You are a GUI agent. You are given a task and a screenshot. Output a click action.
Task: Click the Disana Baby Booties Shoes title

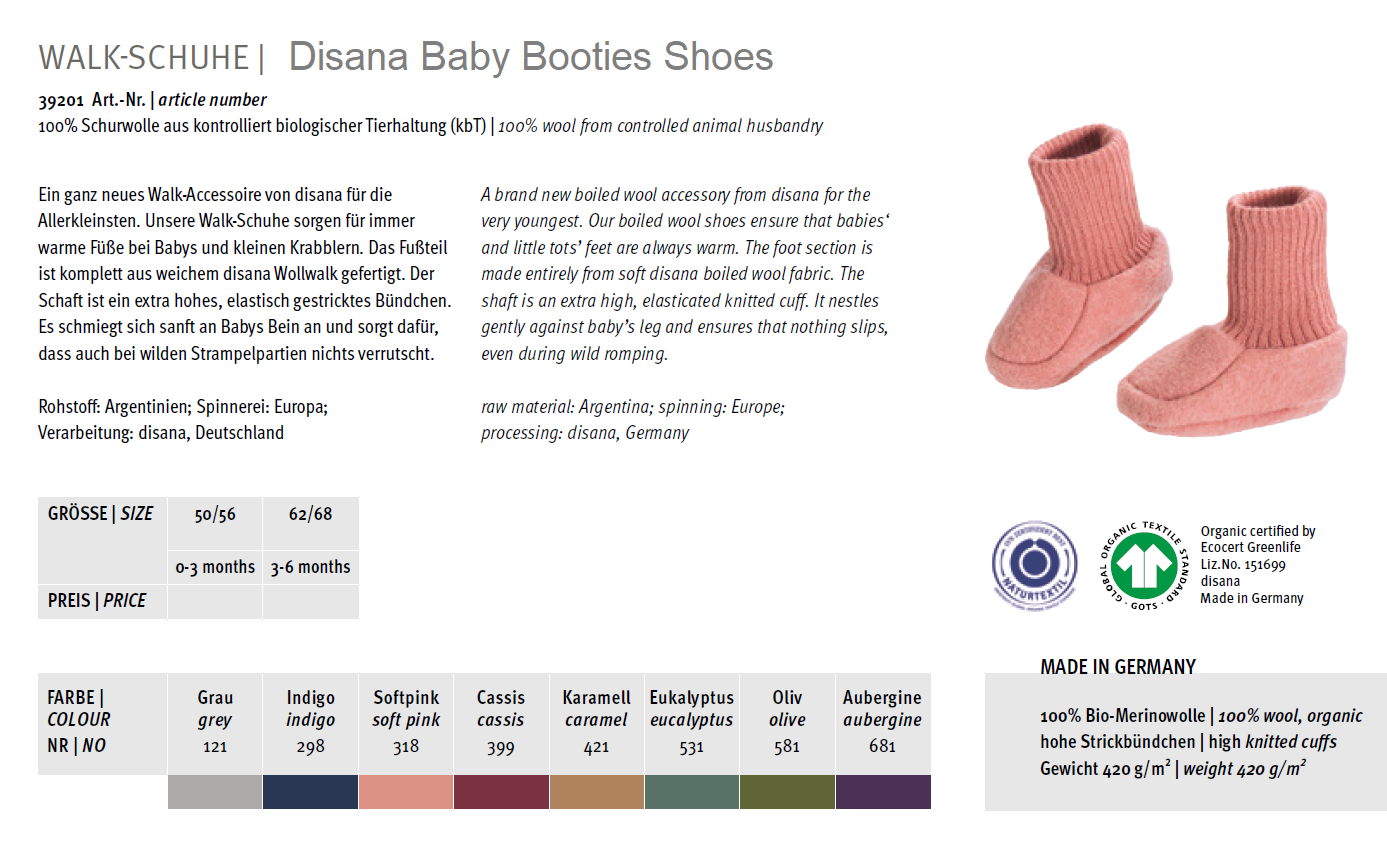pyautogui.click(x=531, y=57)
